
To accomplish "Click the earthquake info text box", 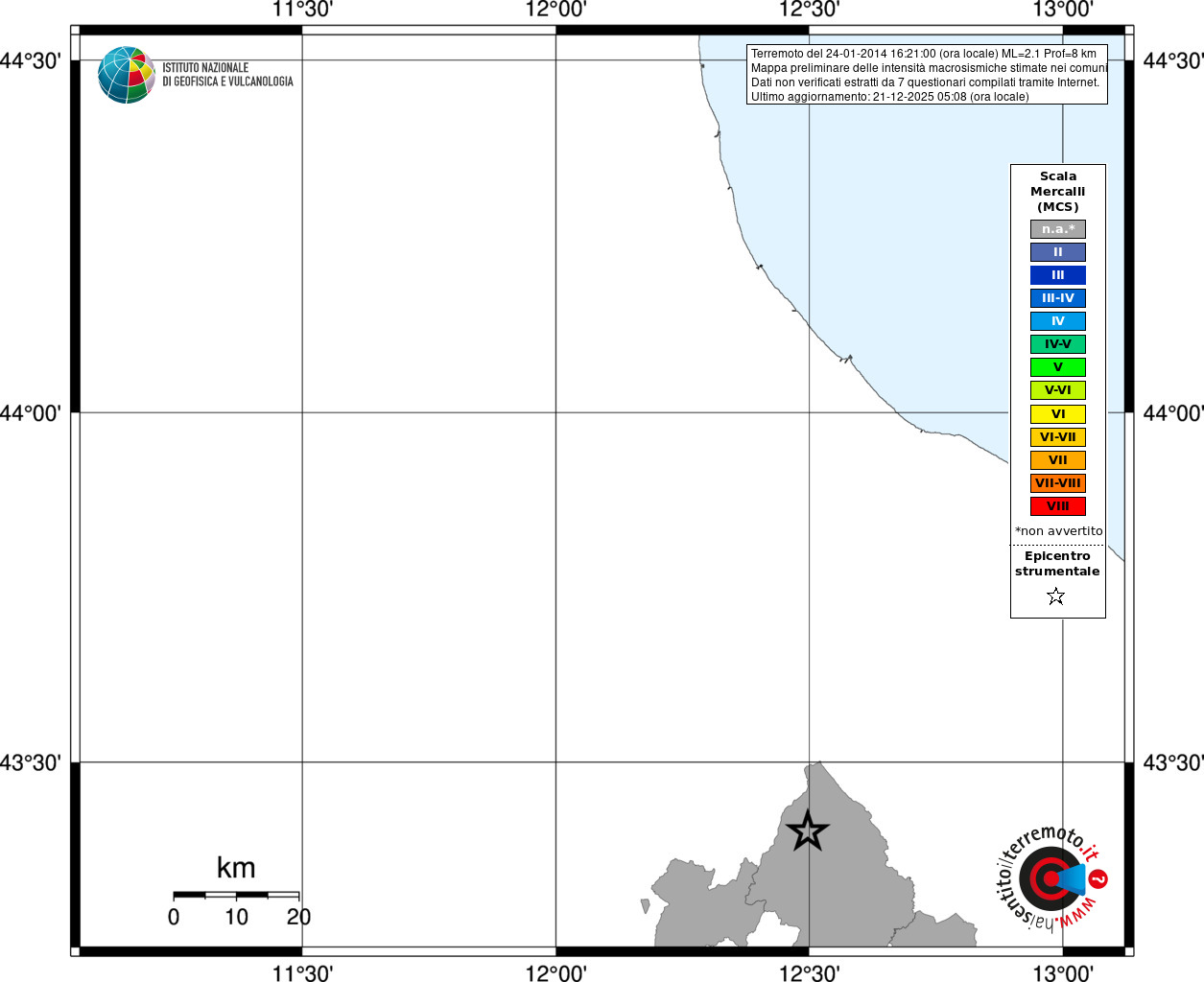I will (927, 75).
